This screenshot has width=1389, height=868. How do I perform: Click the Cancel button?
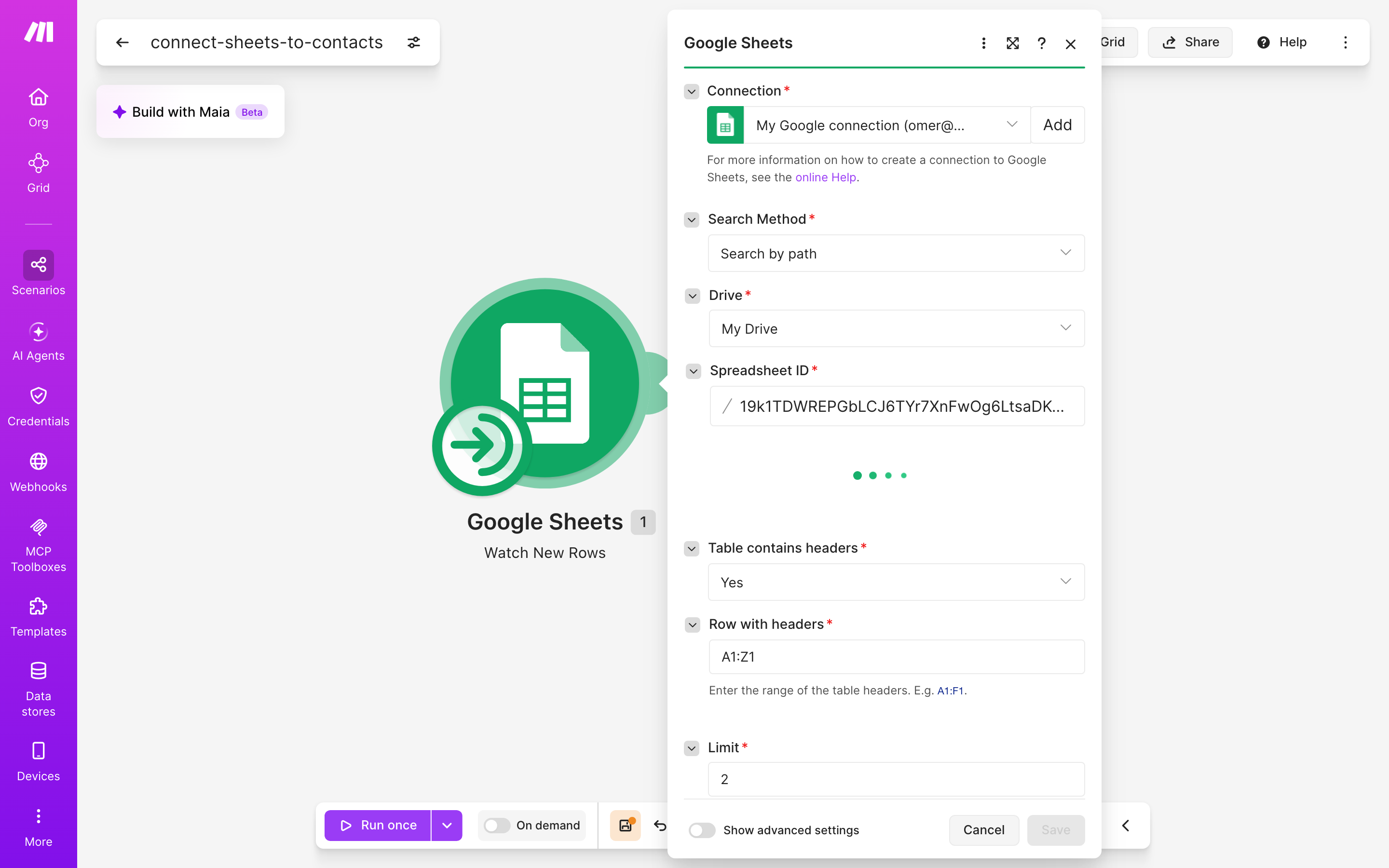point(984,830)
